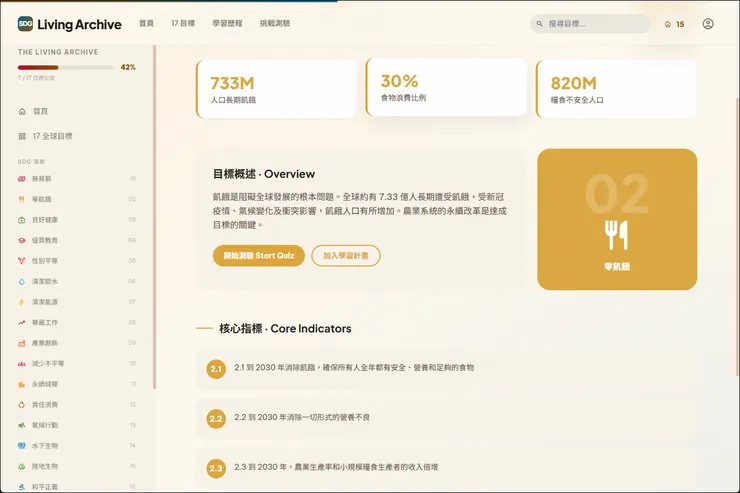Viewport: 740px width, 493px height.
Task: Open the 優質教育 sidebar row
Action: pos(76,240)
